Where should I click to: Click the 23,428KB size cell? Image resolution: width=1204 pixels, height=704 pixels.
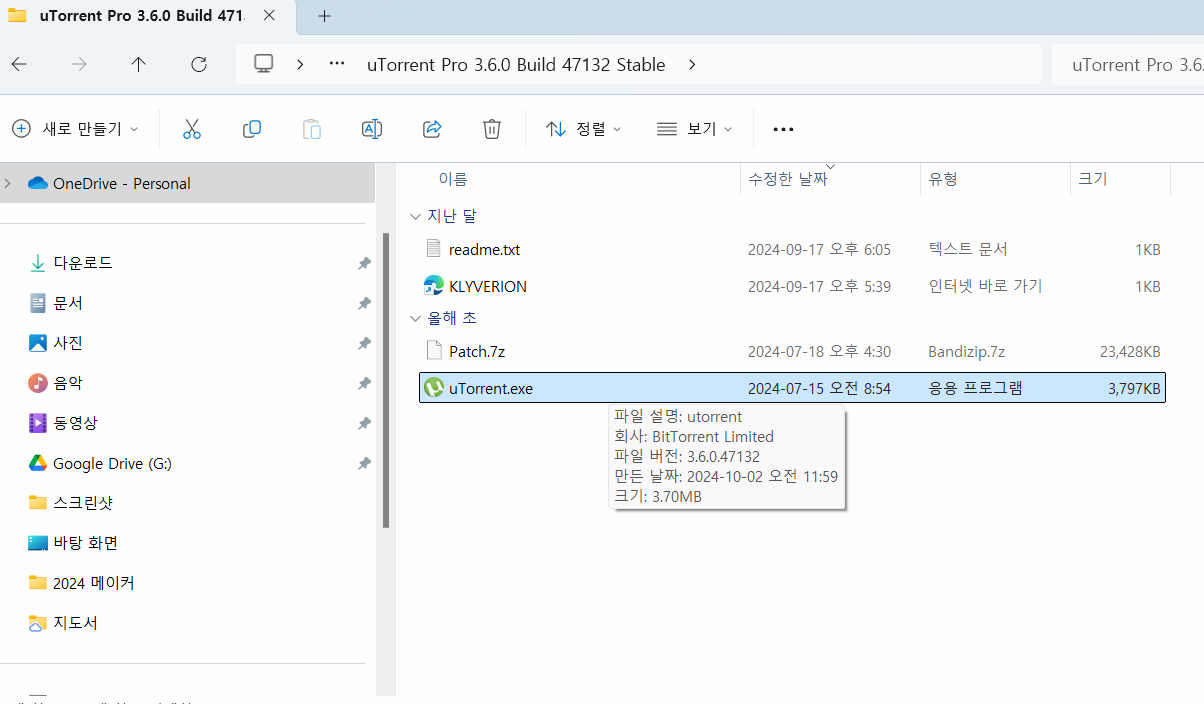click(x=1129, y=351)
